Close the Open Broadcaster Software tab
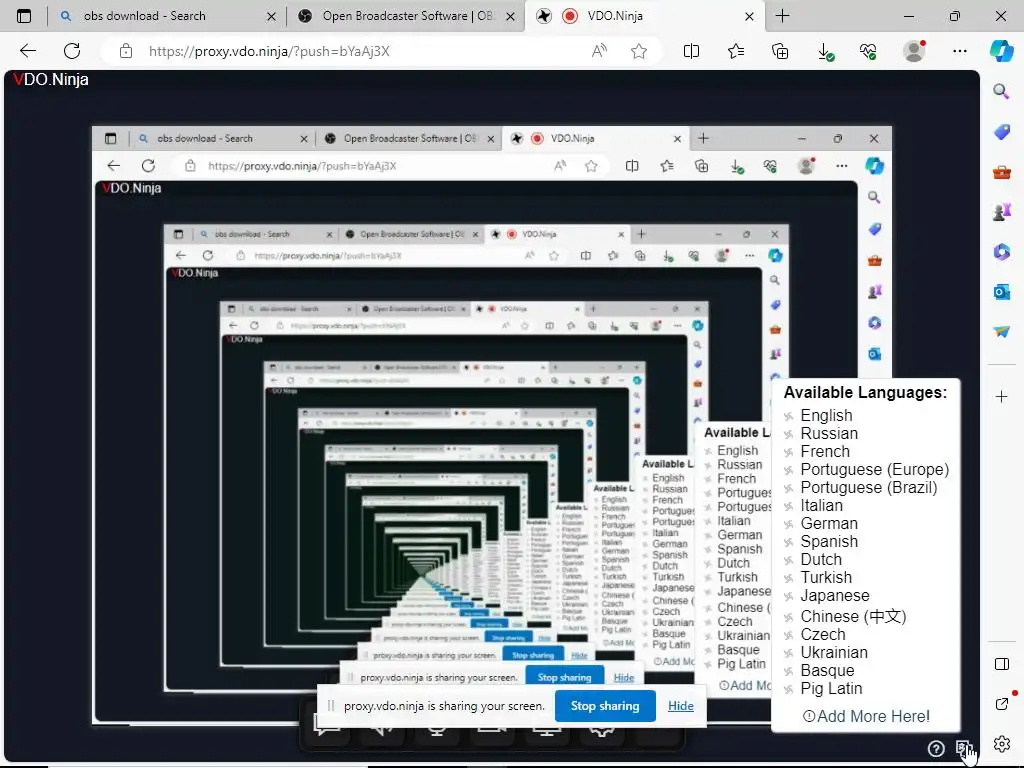Screen dimensions: 1024x768 (x=511, y=16)
